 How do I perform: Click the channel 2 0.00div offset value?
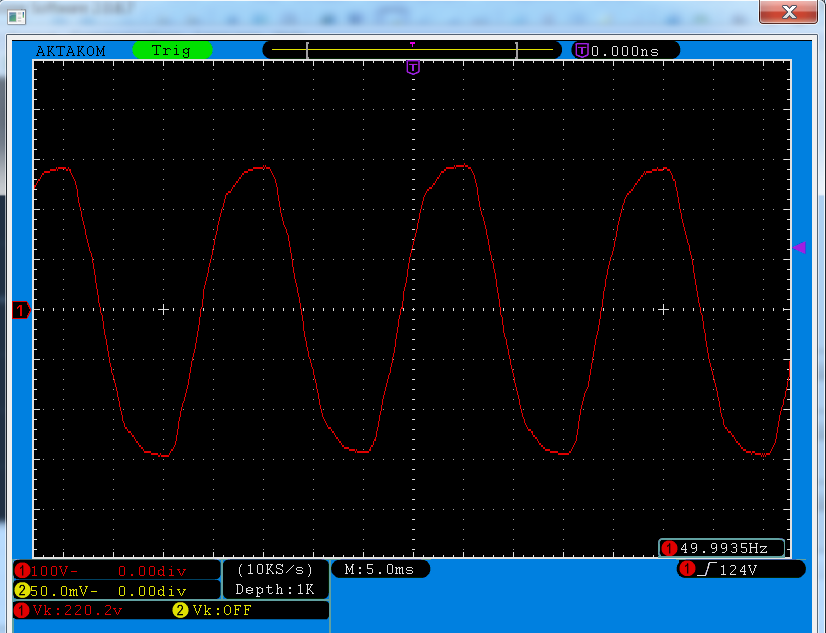point(152,591)
